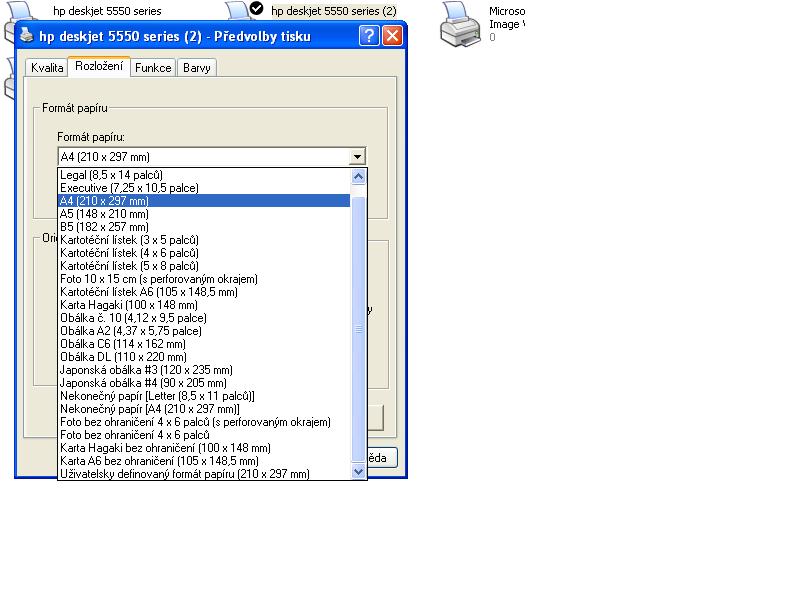
Task: Choose Uživatelsky definovaný formát papíru
Action: click(x=184, y=474)
